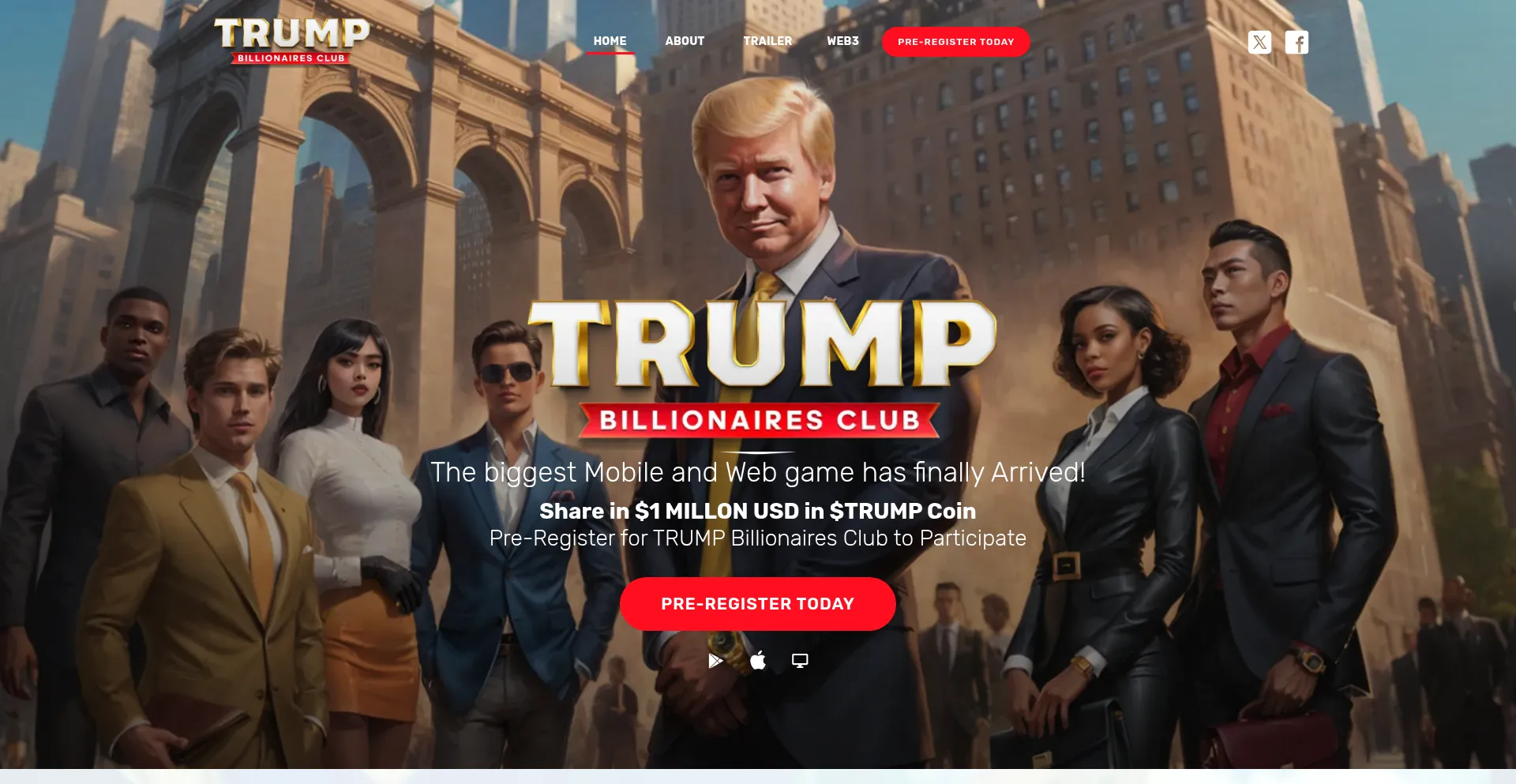Viewport: 1516px width, 784px height.
Task: Click the "Share in $1 MILLON USD" text
Action: click(x=758, y=511)
